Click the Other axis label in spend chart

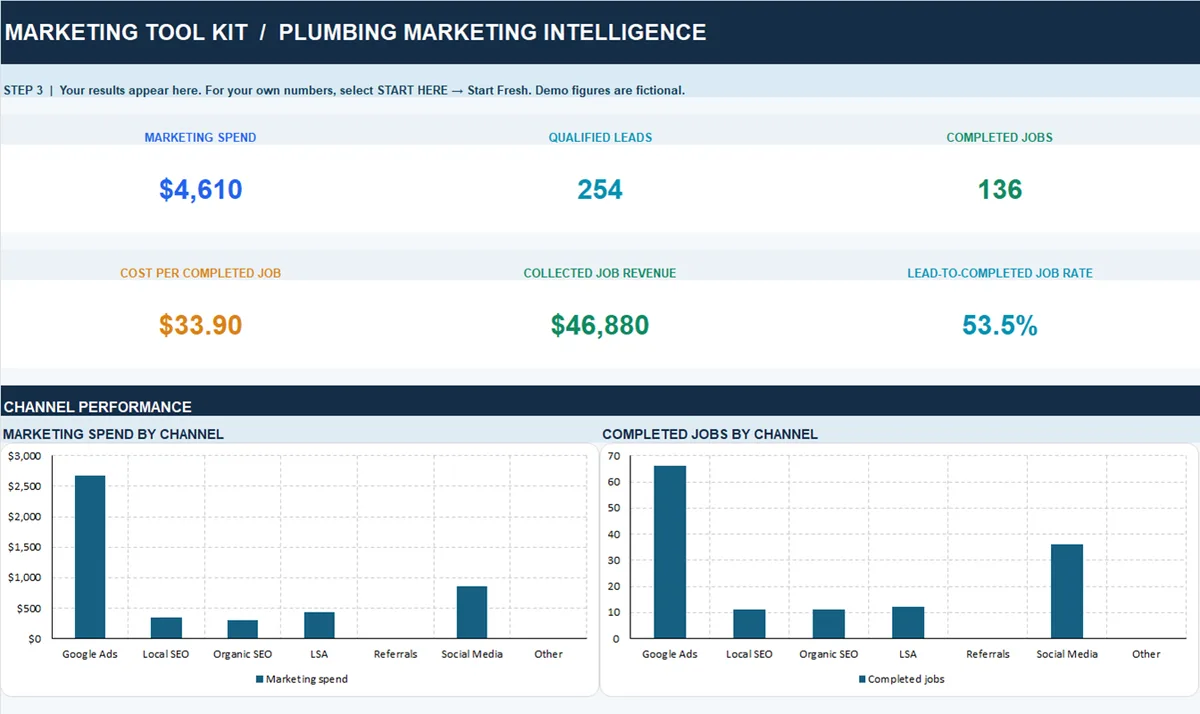(548, 654)
